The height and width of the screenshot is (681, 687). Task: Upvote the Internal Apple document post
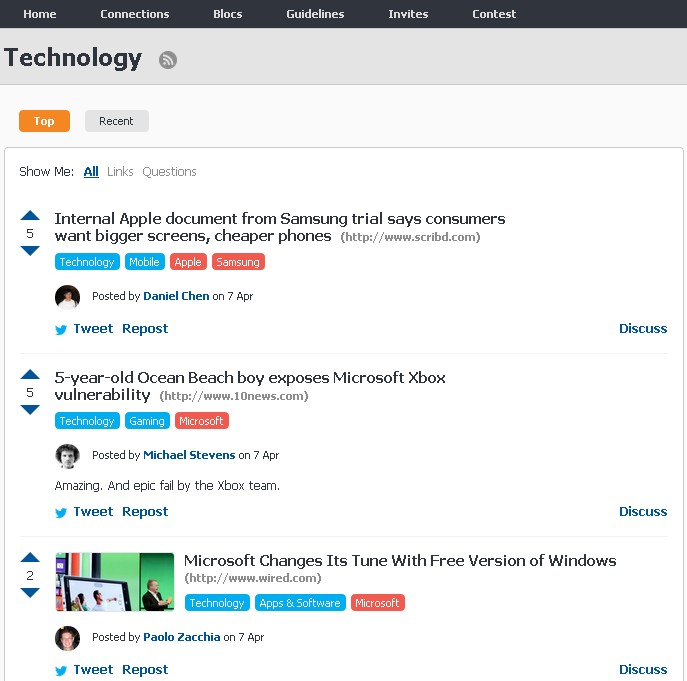[x=30, y=215]
